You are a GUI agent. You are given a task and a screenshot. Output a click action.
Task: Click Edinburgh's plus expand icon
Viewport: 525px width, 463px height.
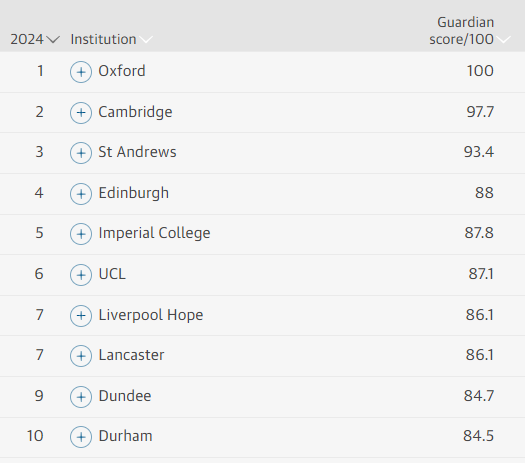pyautogui.click(x=81, y=194)
